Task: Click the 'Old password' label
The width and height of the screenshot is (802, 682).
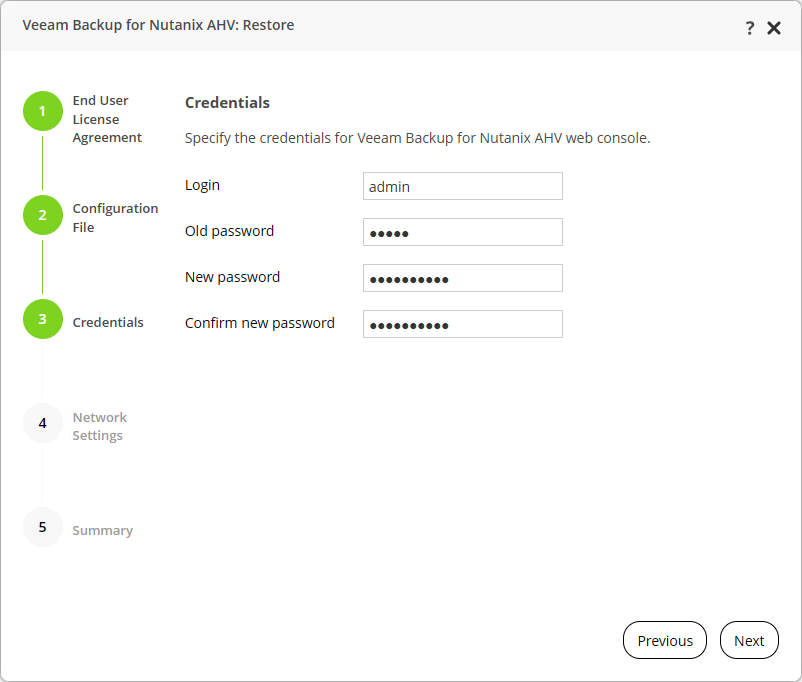Action: [x=229, y=231]
